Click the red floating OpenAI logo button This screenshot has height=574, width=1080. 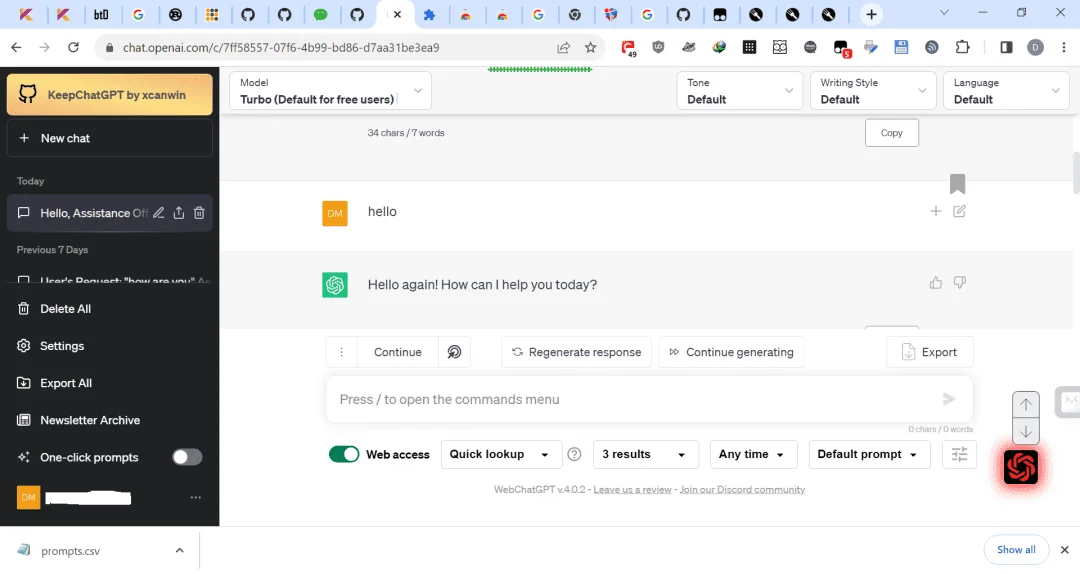[1021, 467]
